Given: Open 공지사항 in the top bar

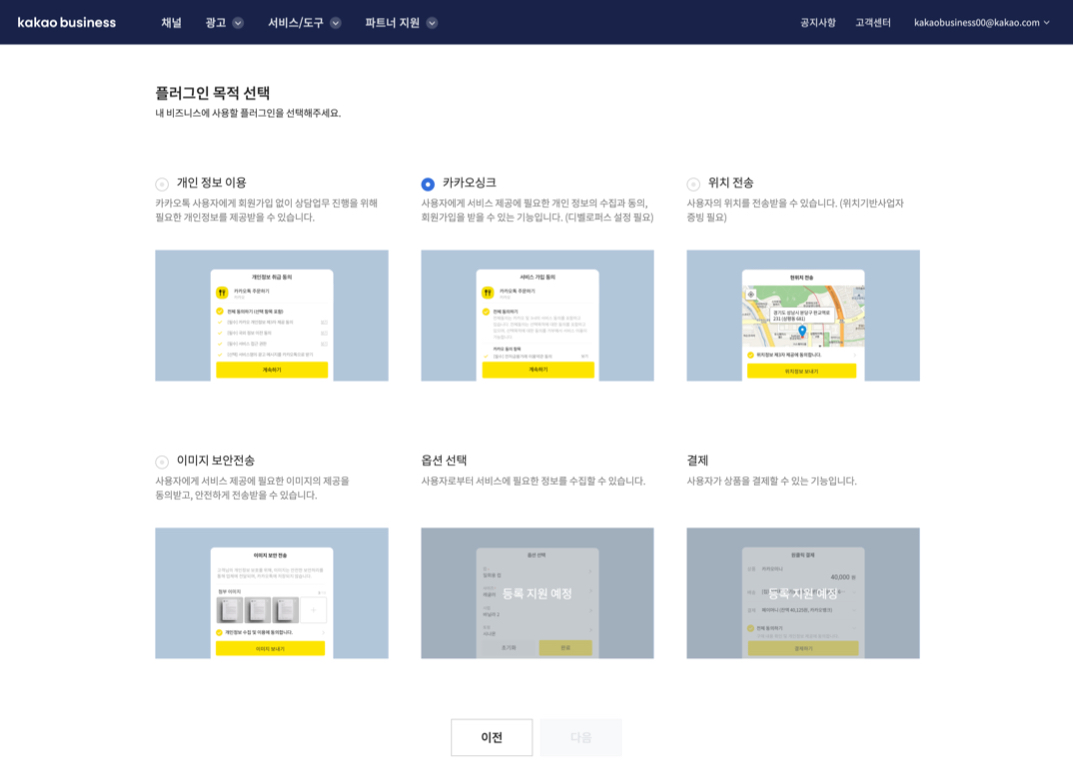Looking at the screenshot, I should tap(817, 22).
